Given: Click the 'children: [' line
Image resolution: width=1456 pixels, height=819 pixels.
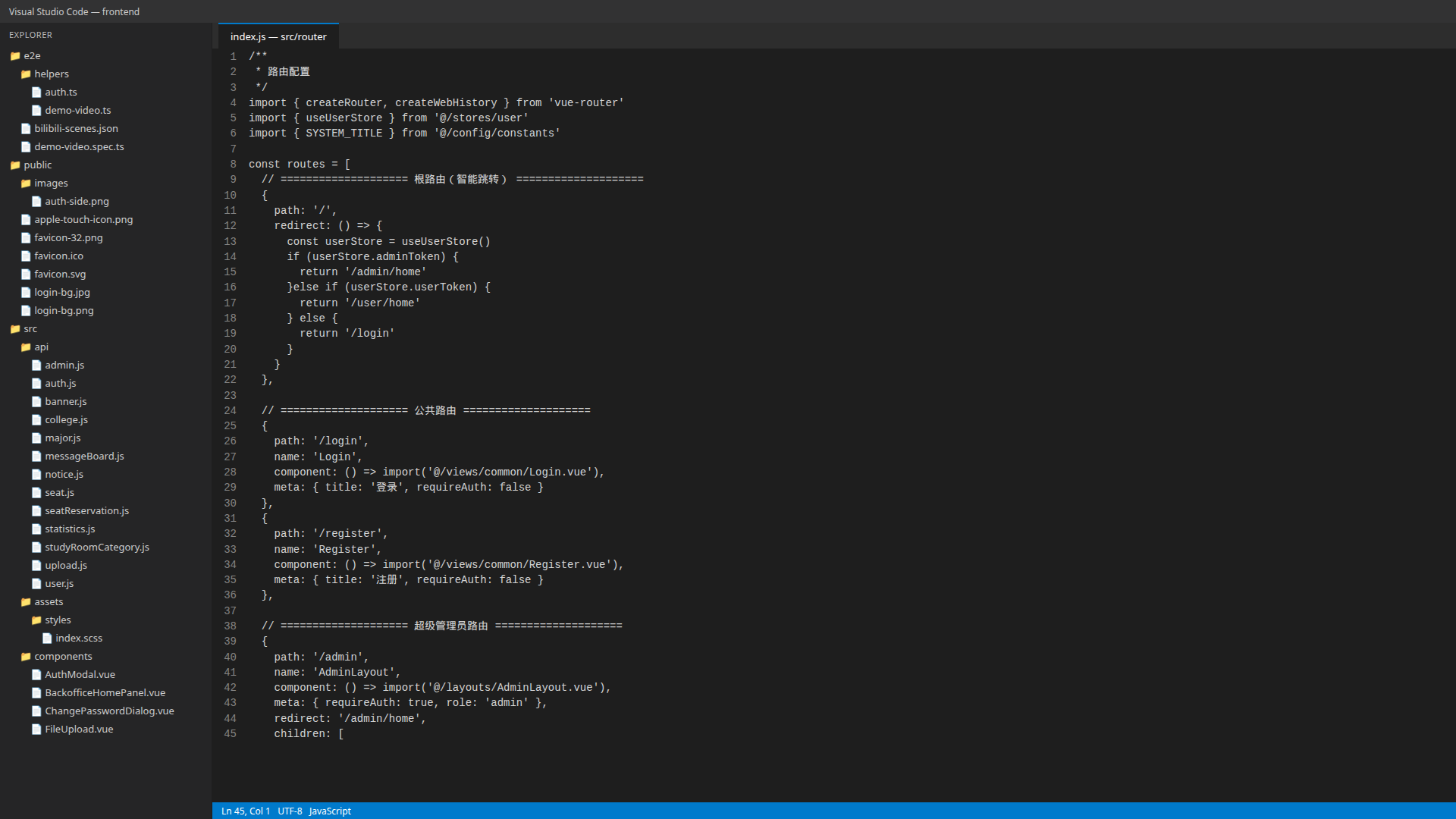Looking at the screenshot, I should (309, 734).
